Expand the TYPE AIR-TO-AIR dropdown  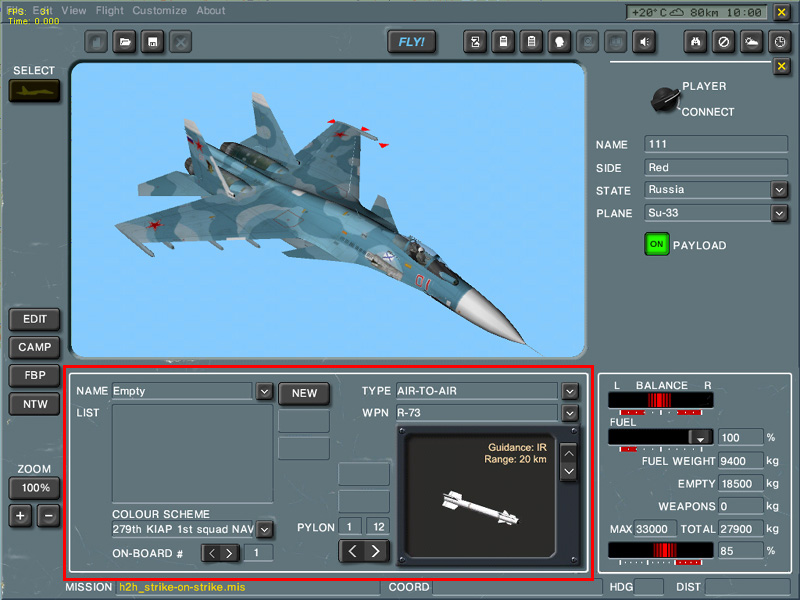click(570, 391)
